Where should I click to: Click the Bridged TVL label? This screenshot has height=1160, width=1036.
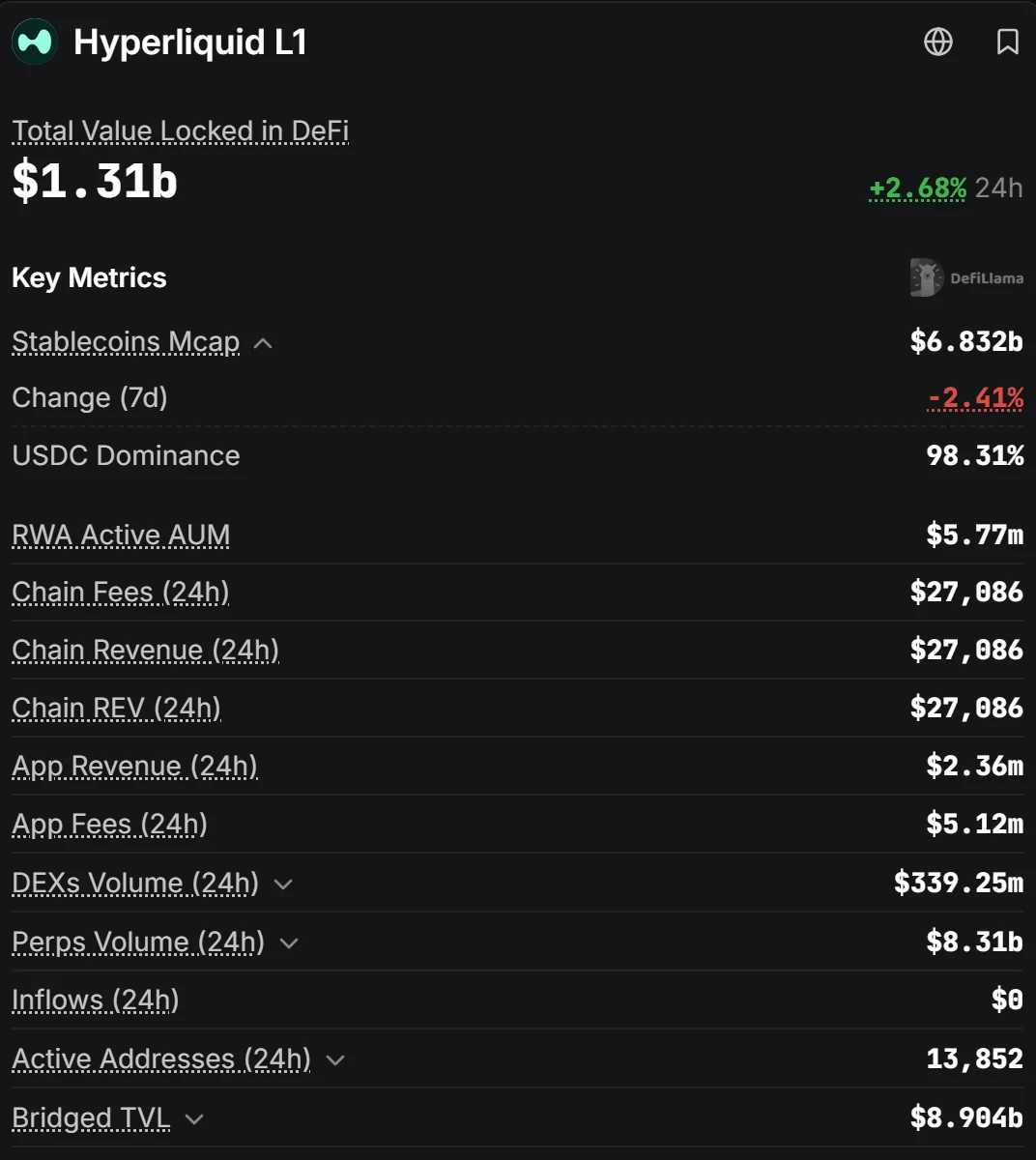tap(91, 1117)
